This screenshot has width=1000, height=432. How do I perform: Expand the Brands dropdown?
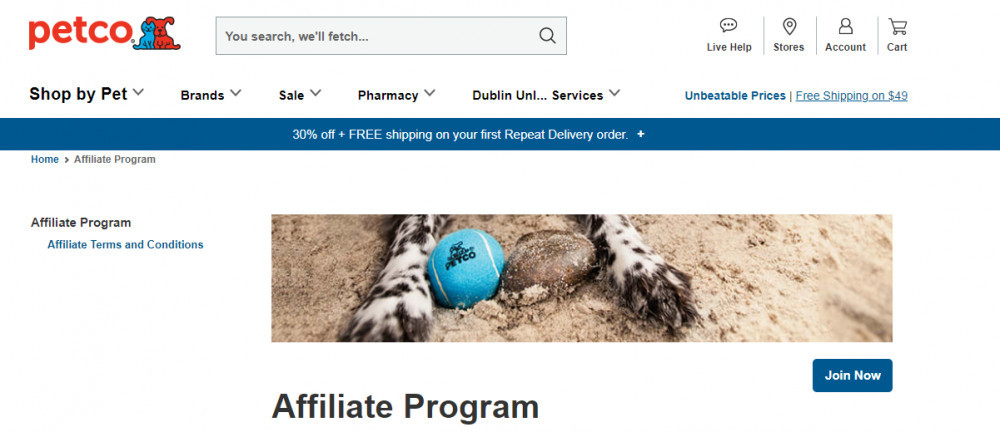[211, 95]
